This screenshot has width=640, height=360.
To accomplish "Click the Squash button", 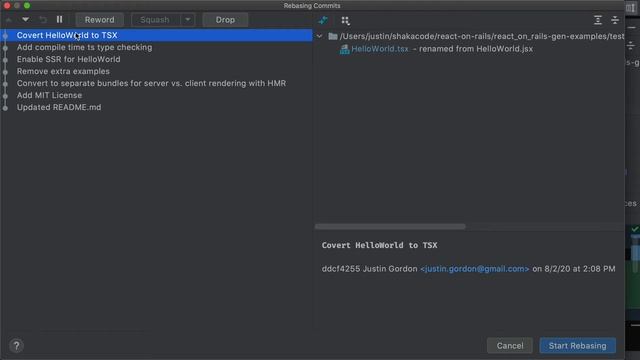I will 155,20.
